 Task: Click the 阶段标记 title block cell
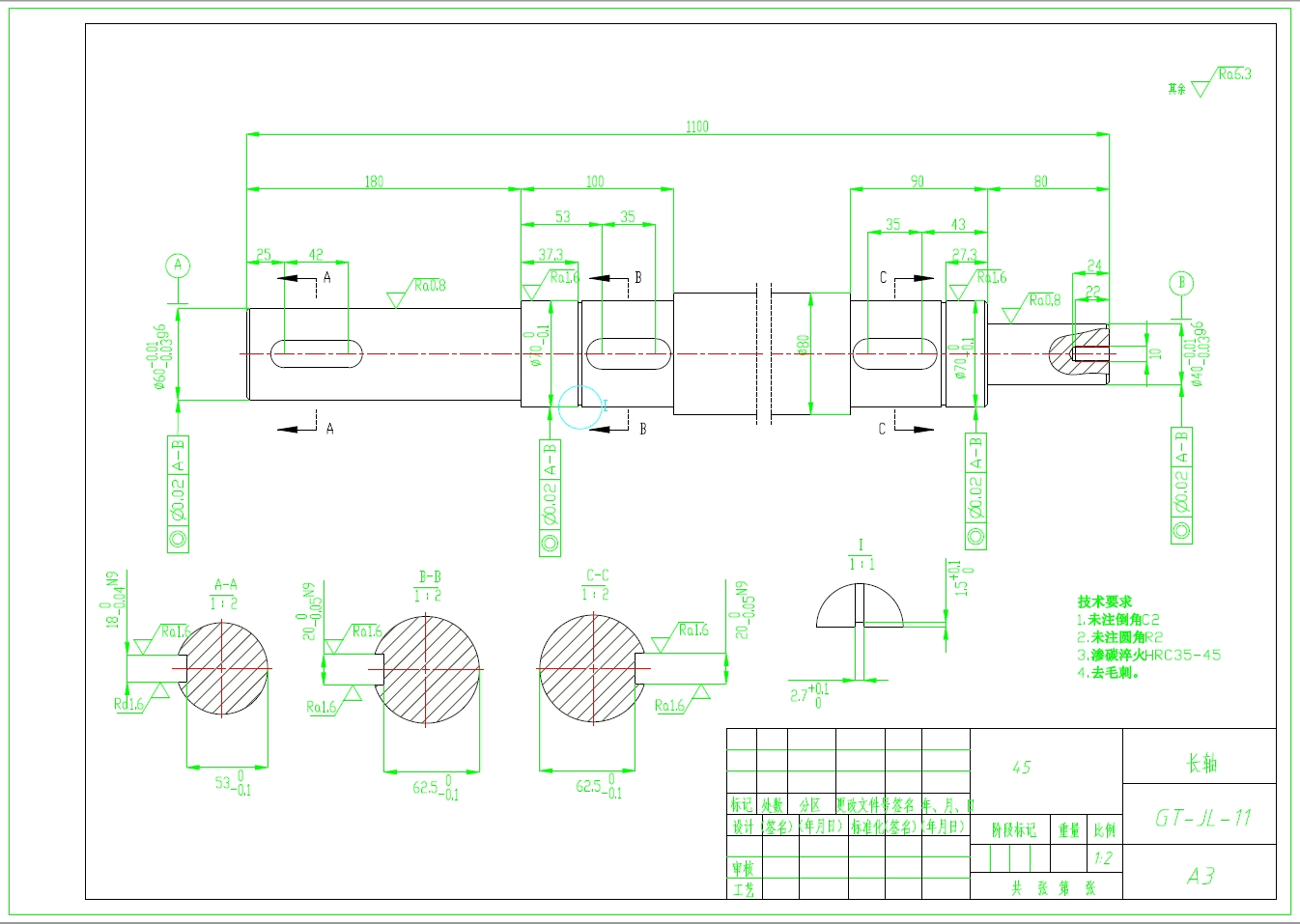(1012, 830)
